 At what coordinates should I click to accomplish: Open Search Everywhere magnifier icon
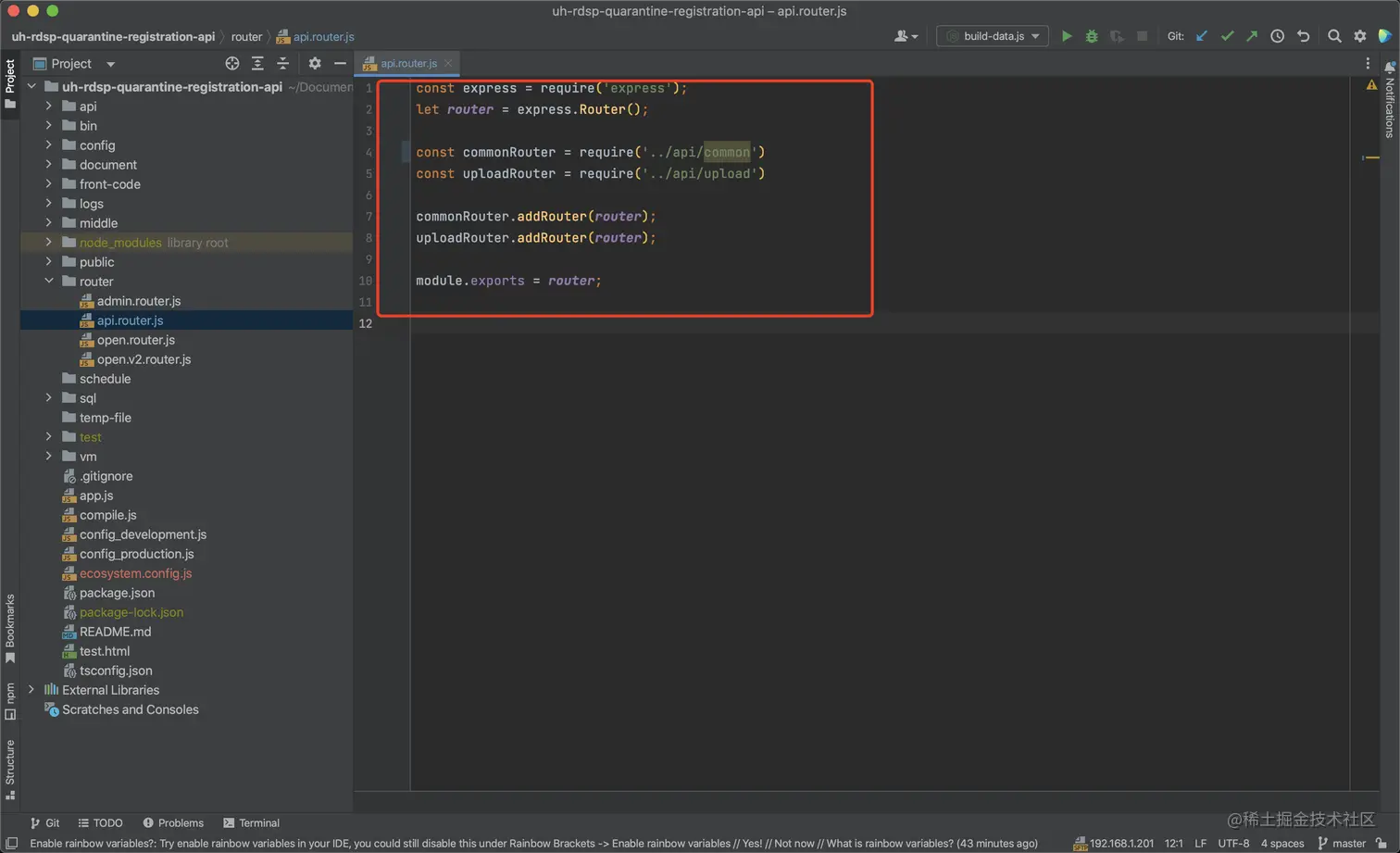(x=1334, y=36)
